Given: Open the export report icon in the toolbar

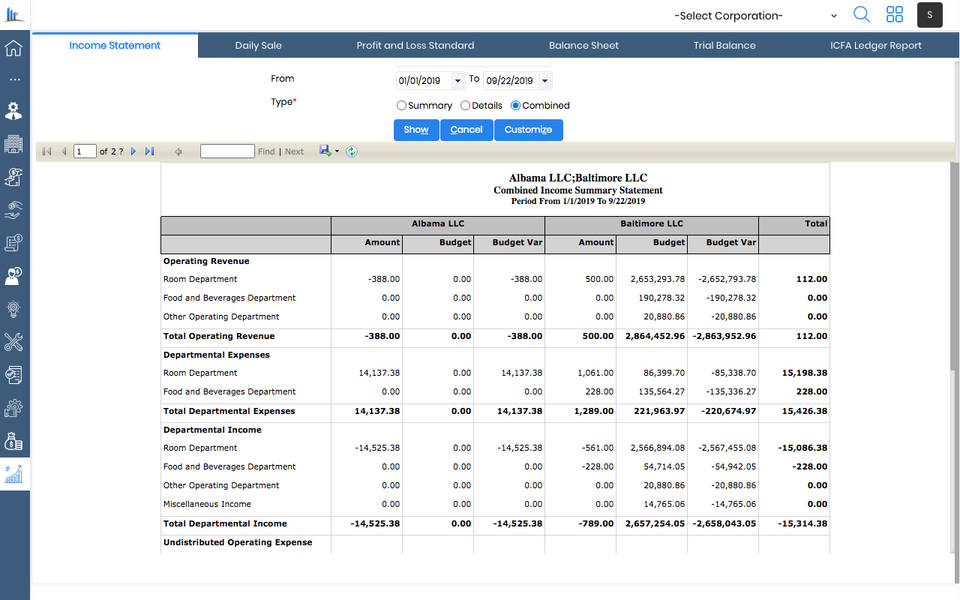Looking at the screenshot, I should coord(323,151).
